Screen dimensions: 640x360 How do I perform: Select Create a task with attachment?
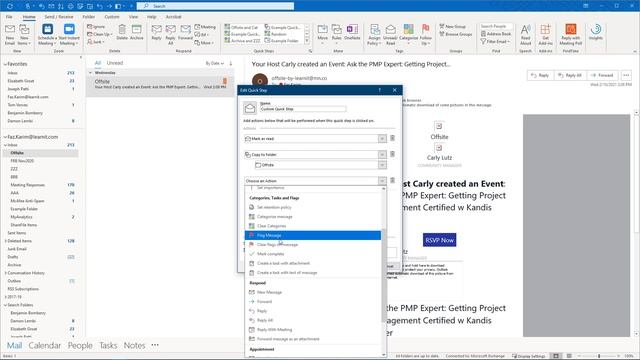313,263
